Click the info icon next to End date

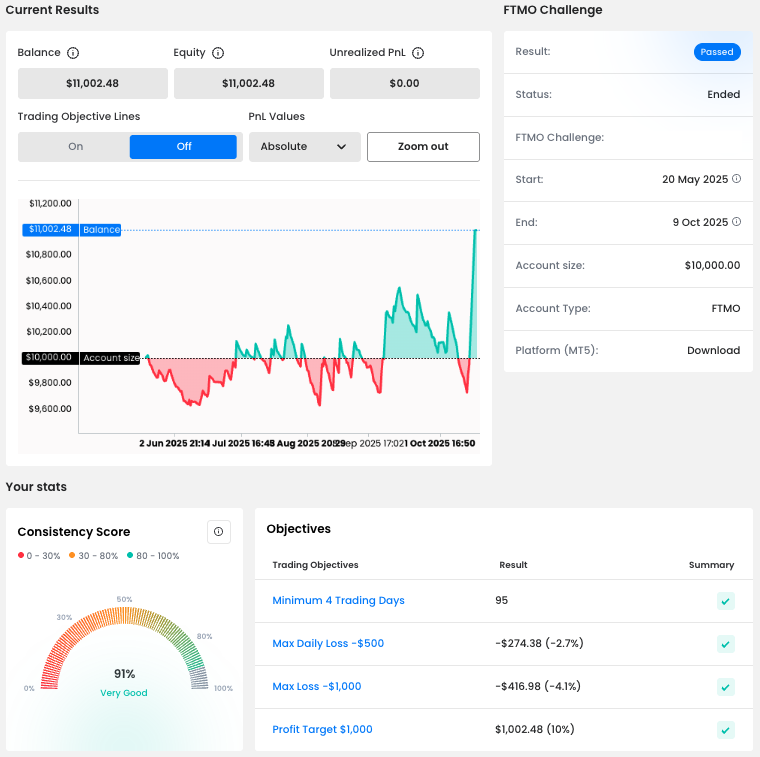[x=736, y=222]
